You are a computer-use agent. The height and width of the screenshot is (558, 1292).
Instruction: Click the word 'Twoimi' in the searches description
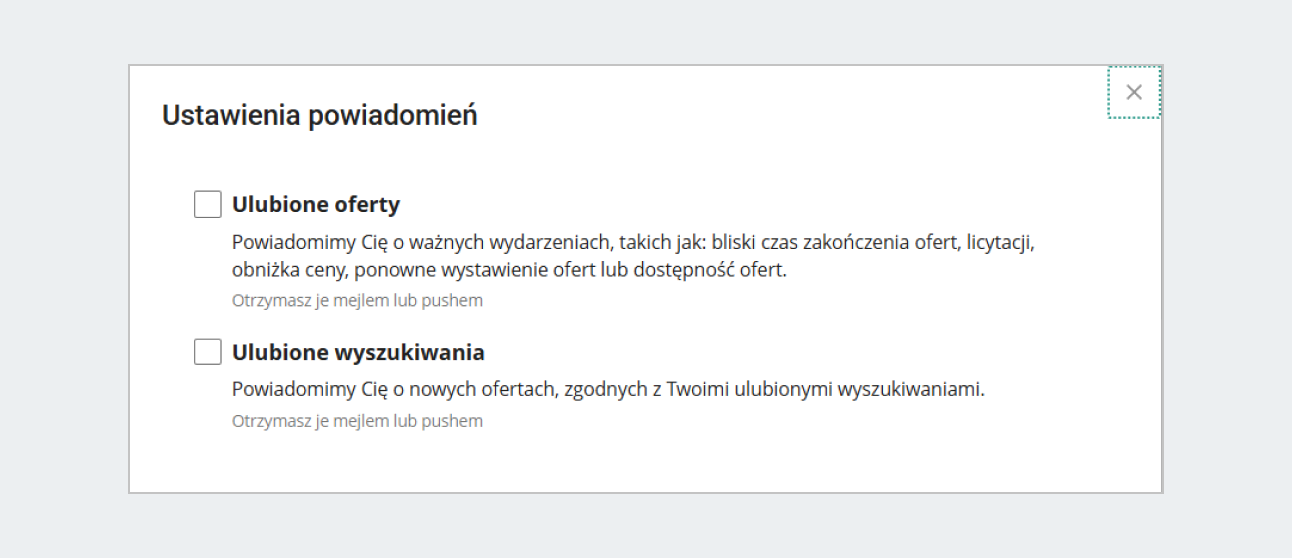(700, 389)
